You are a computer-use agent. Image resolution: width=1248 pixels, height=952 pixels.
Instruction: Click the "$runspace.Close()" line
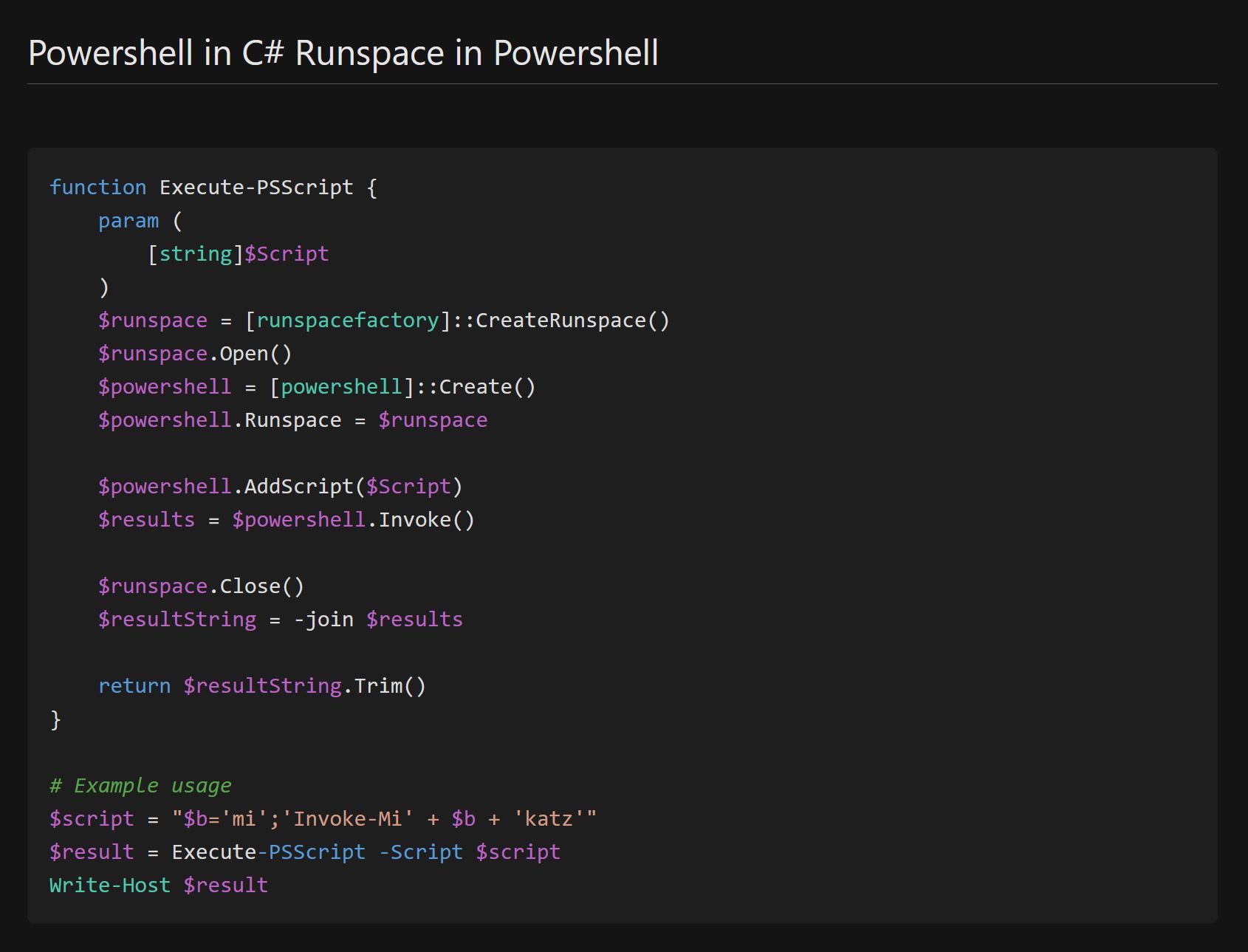(x=201, y=586)
